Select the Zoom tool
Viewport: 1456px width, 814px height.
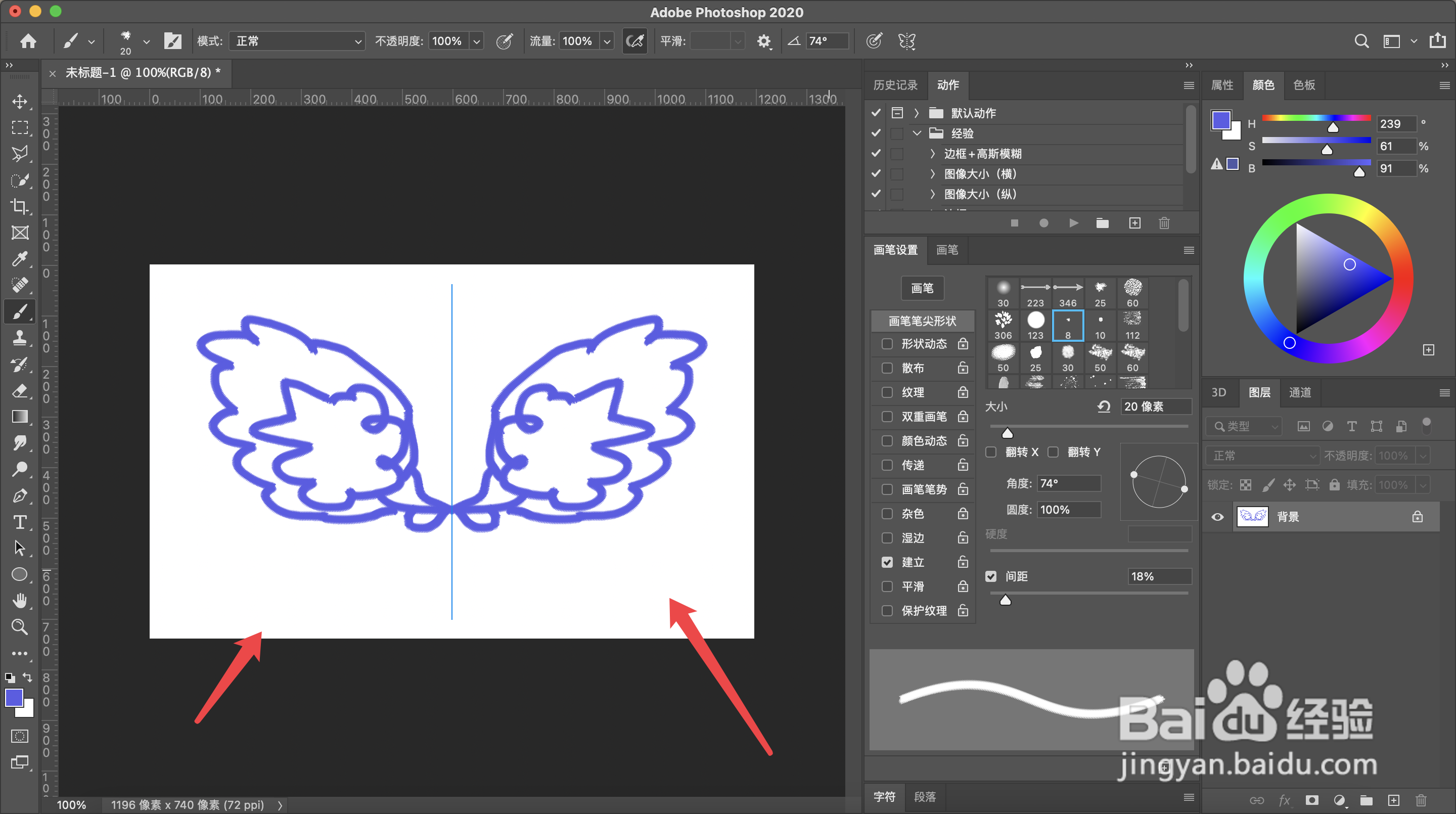(20, 626)
